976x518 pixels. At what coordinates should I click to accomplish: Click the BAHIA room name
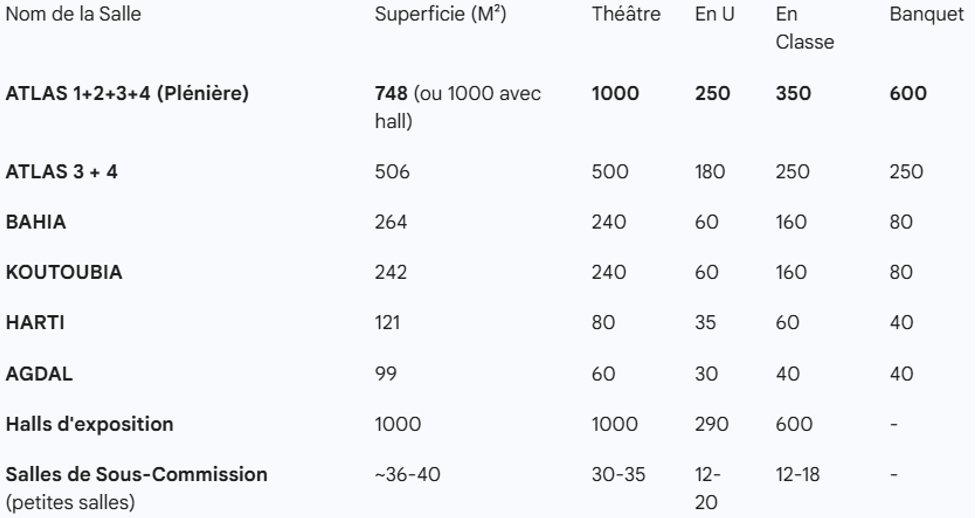click(36, 222)
